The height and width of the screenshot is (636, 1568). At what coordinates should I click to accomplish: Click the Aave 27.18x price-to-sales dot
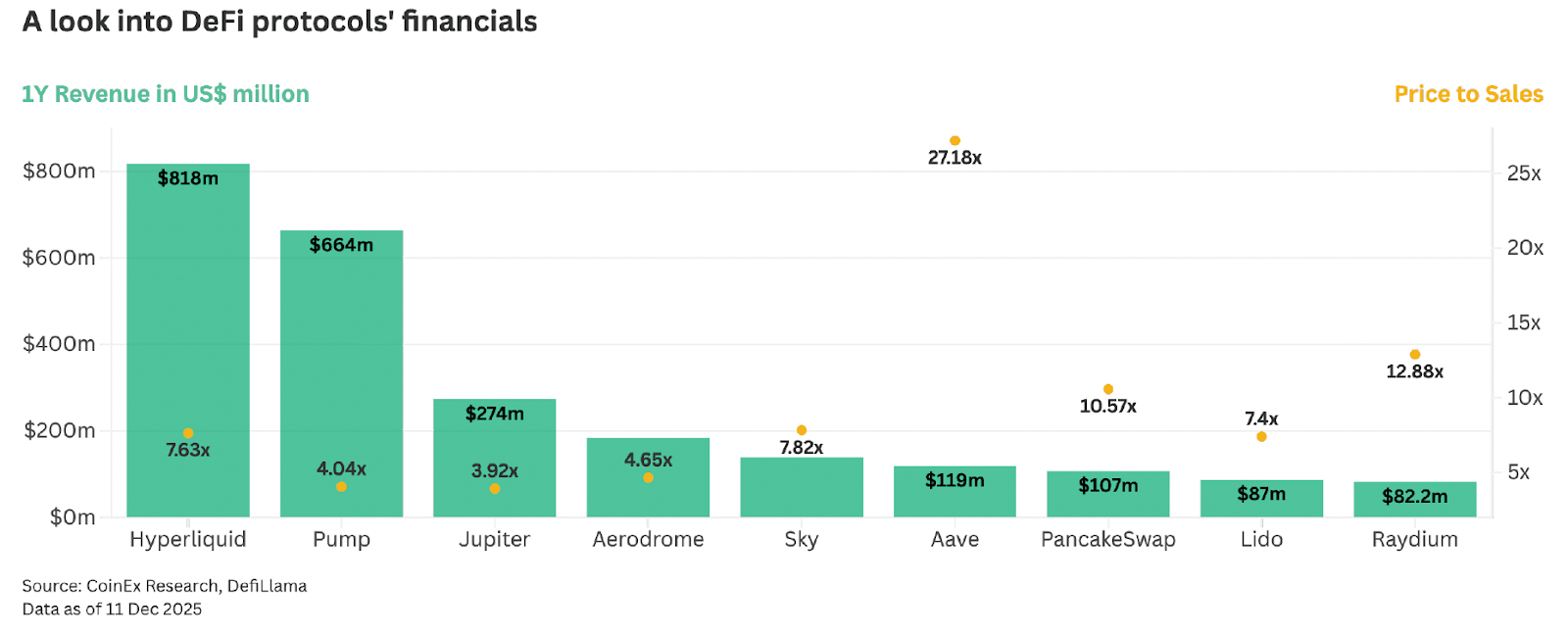click(955, 140)
